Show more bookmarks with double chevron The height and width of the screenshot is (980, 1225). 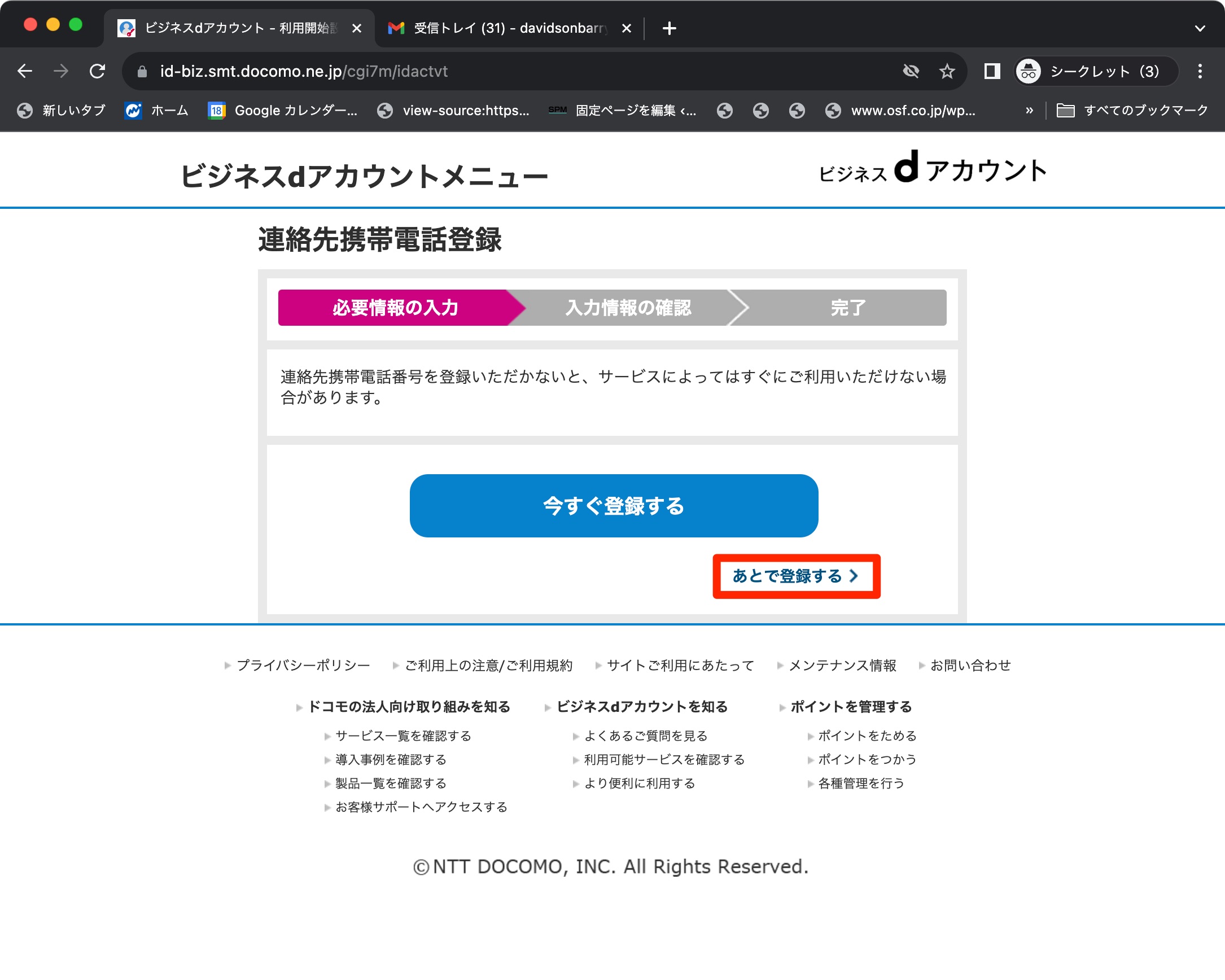tap(1029, 110)
